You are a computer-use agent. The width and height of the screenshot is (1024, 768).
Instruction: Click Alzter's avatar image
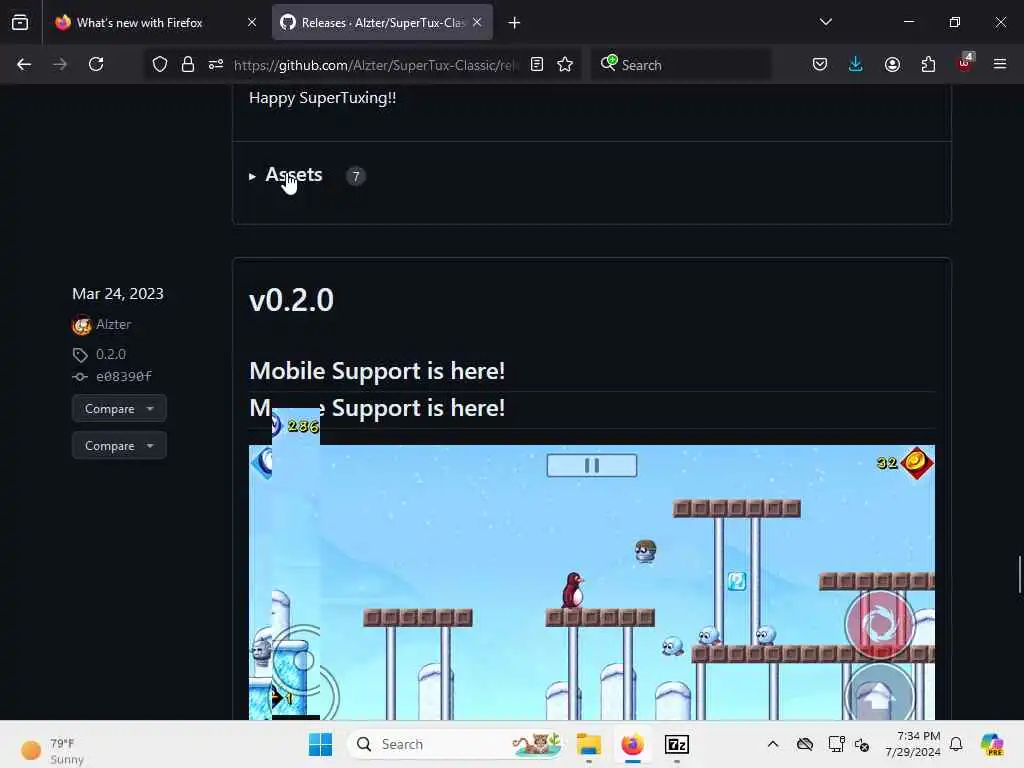pyautogui.click(x=82, y=325)
